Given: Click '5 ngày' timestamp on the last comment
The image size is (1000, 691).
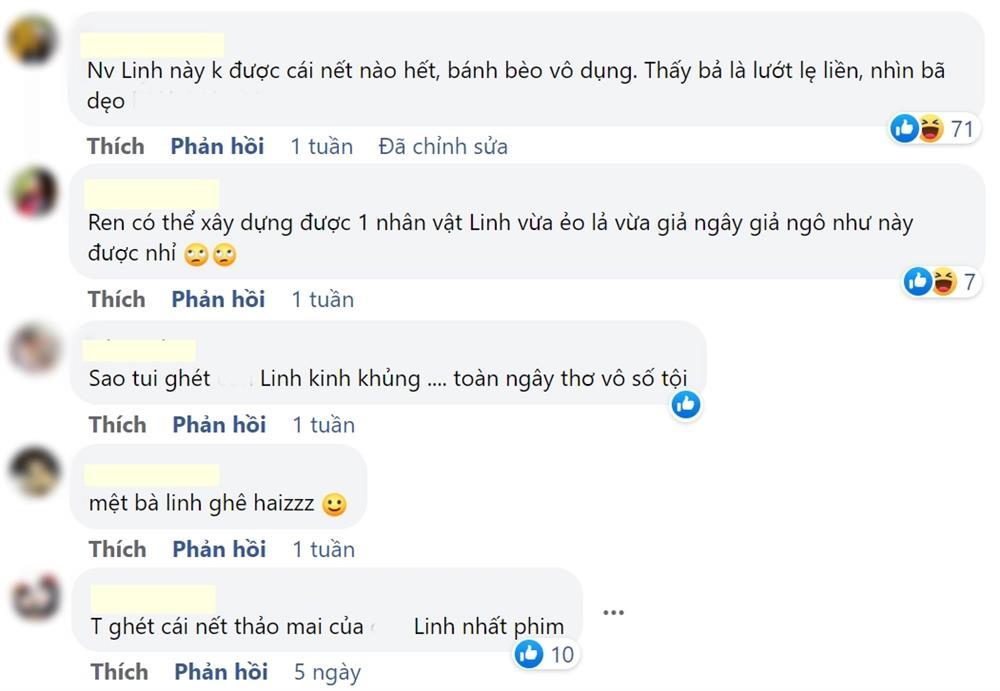Looking at the screenshot, I should [x=322, y=672].
